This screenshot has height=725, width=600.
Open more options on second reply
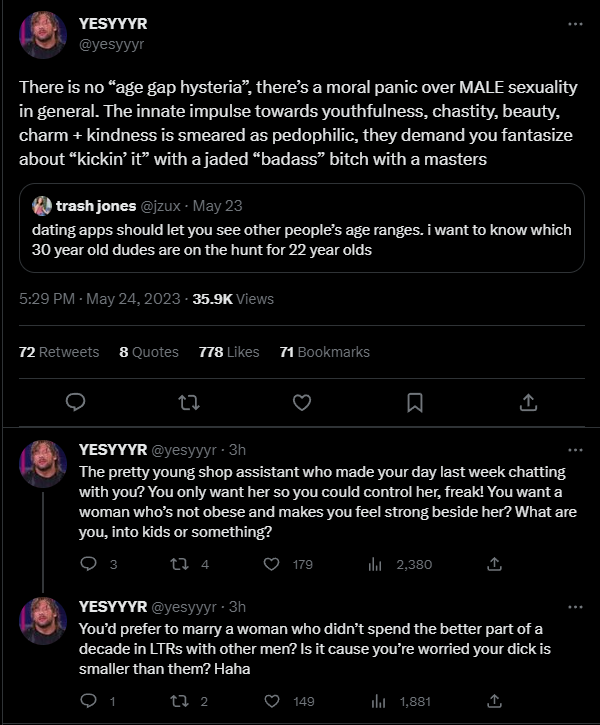(x=574, y=607)
